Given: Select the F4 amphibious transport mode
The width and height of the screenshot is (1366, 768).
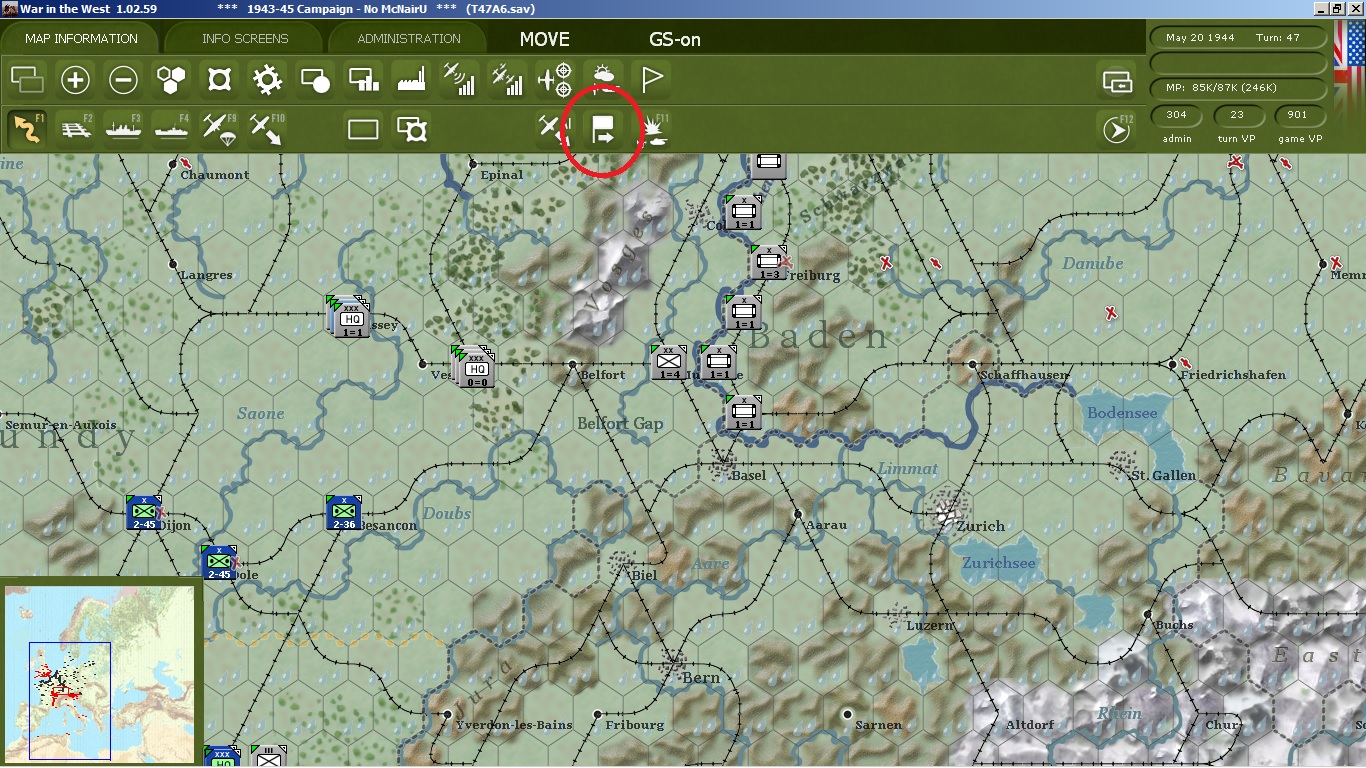Looking at the screenshot, I should coord(171,129).
